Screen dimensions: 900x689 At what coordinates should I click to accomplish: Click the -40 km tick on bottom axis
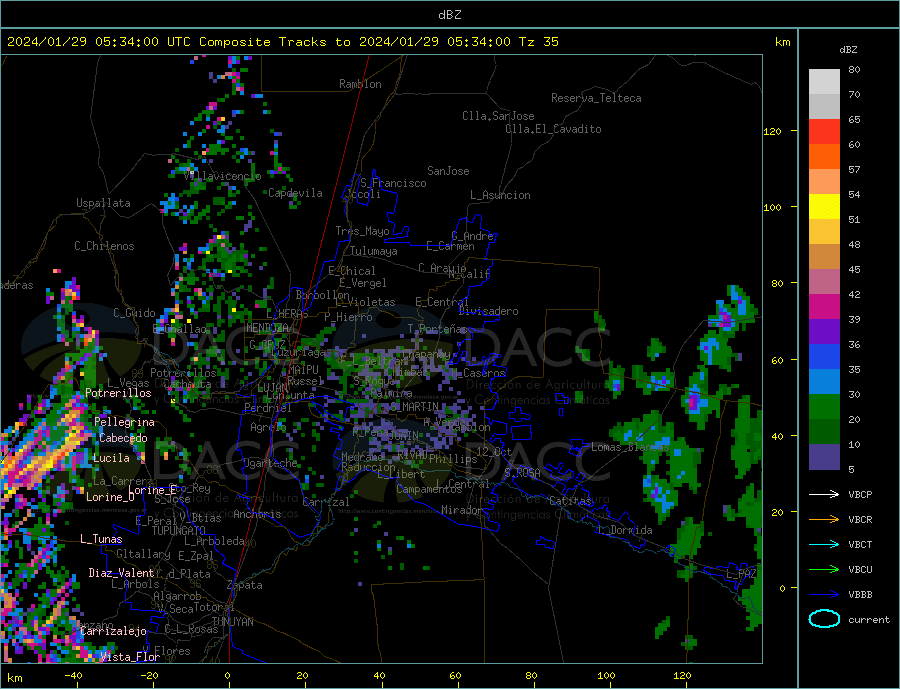[x=73, y=676]
